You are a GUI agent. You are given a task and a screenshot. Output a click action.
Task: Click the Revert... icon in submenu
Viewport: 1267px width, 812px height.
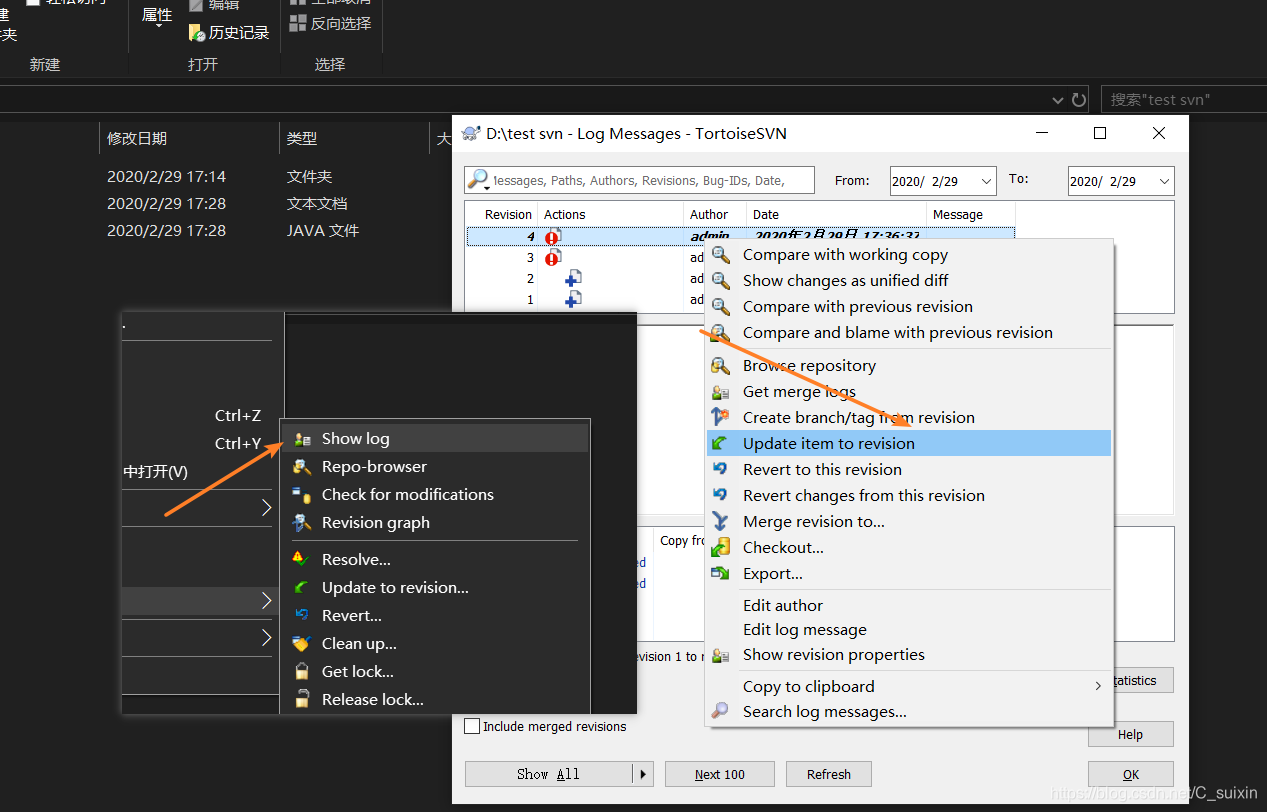[x=301, y=616]
